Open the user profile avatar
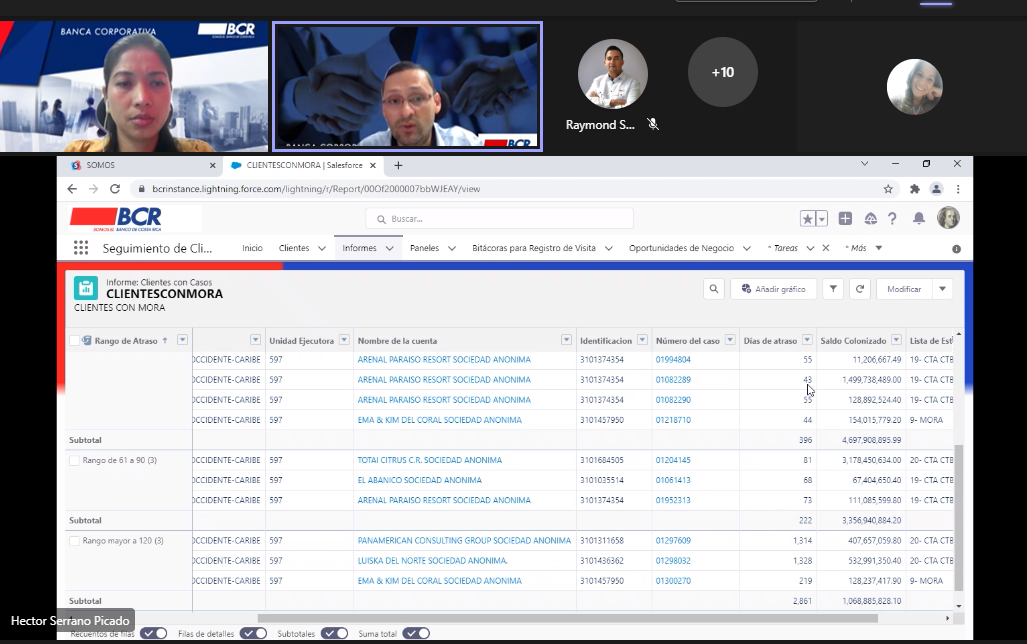 point(948,218)
